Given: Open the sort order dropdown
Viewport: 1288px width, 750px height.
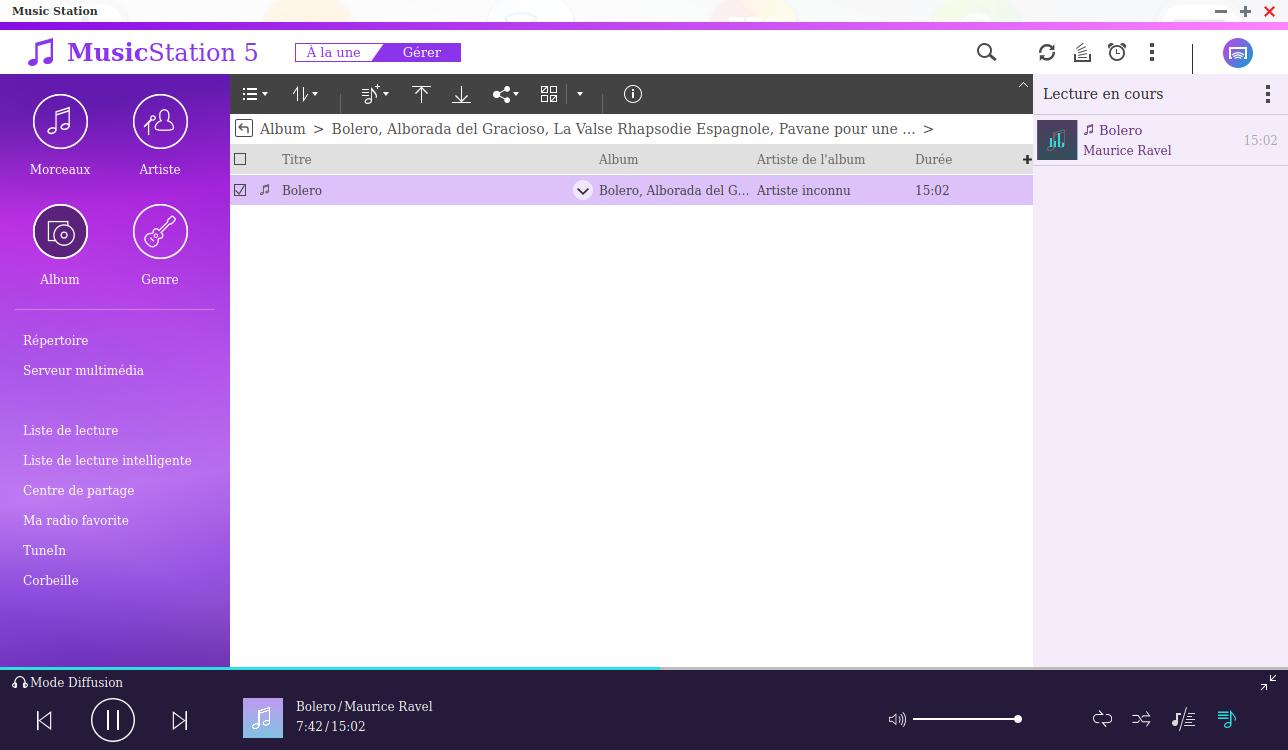Looking at the screenshot, I should pyautogui.click(x=305, y=94).
